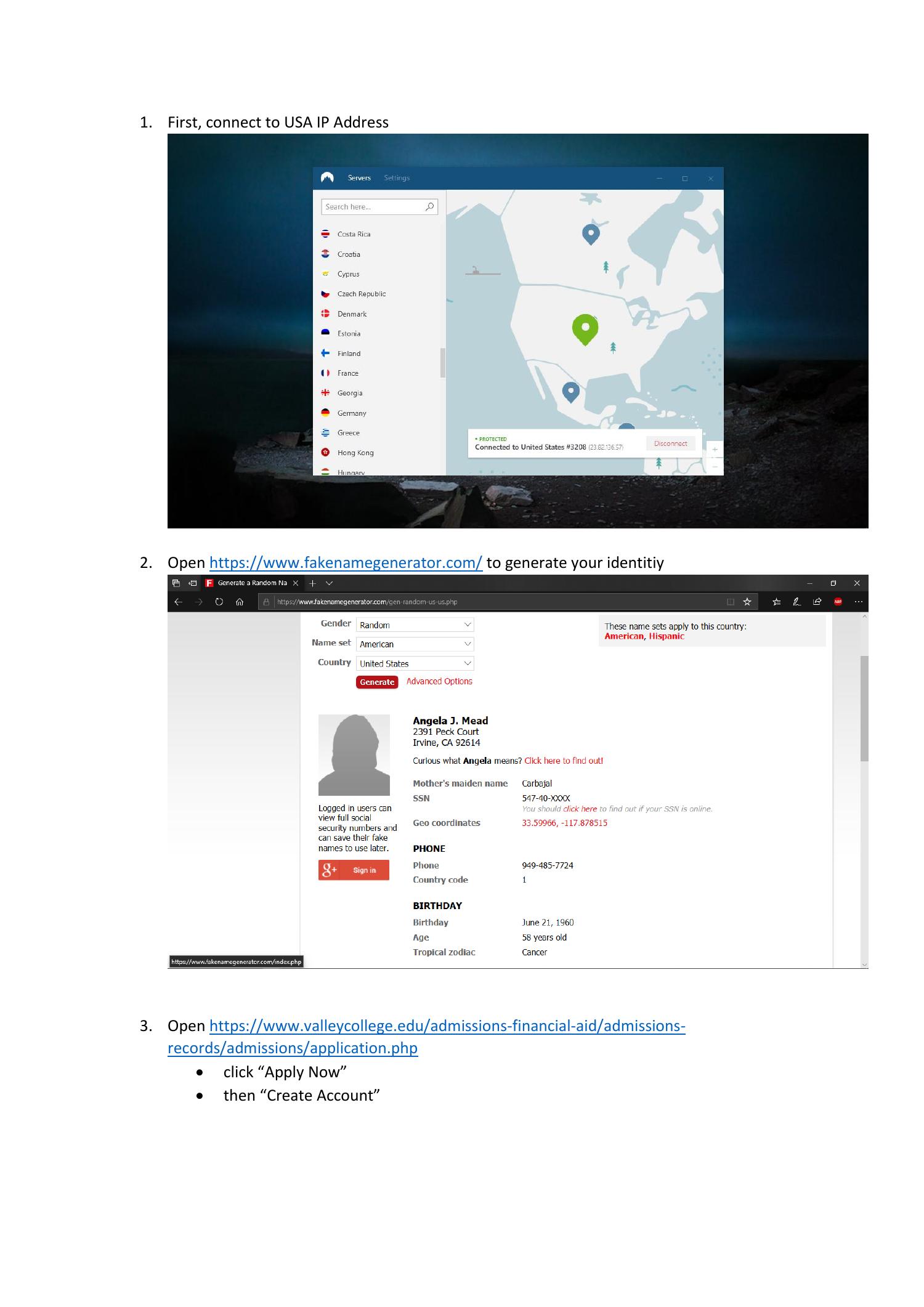Switch to the Settings tab in NordVPN
924x1307 pixels.
(x=397, y=178)
